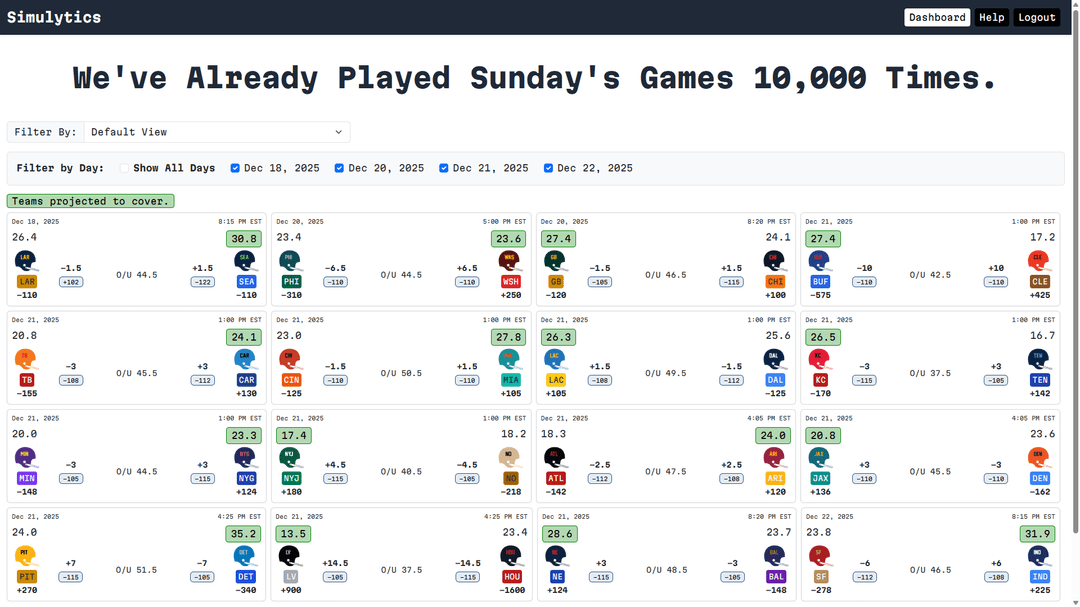Click the Logout button

coord(1037,17)
